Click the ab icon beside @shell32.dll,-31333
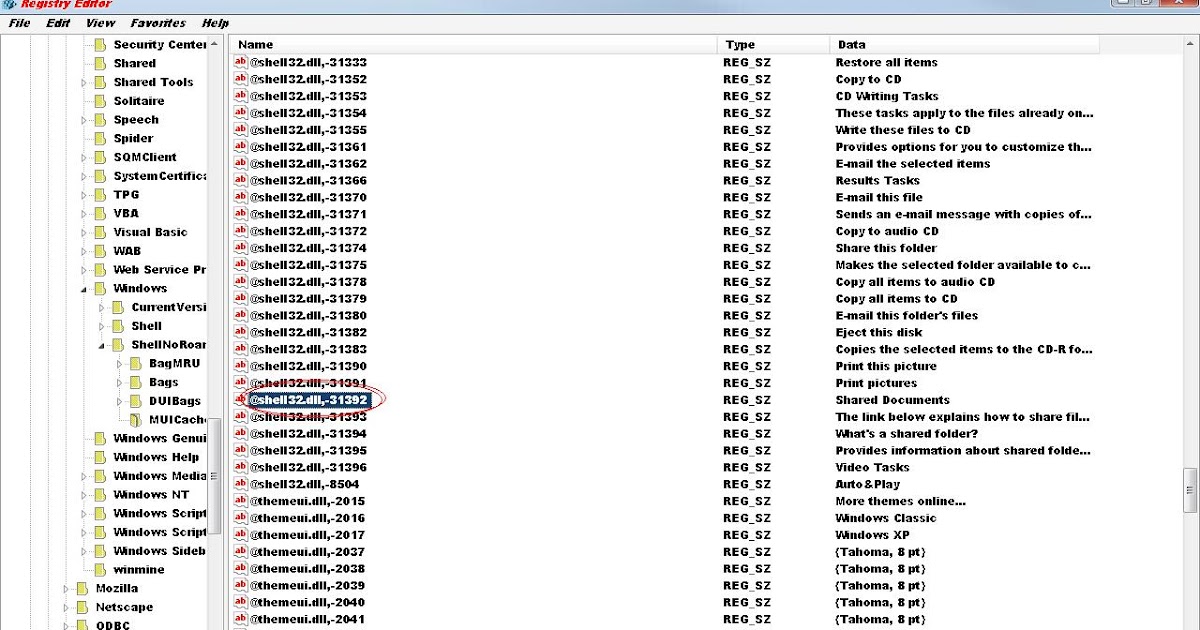This screenshot has height=630, width=1200. [x=239, y=62]
